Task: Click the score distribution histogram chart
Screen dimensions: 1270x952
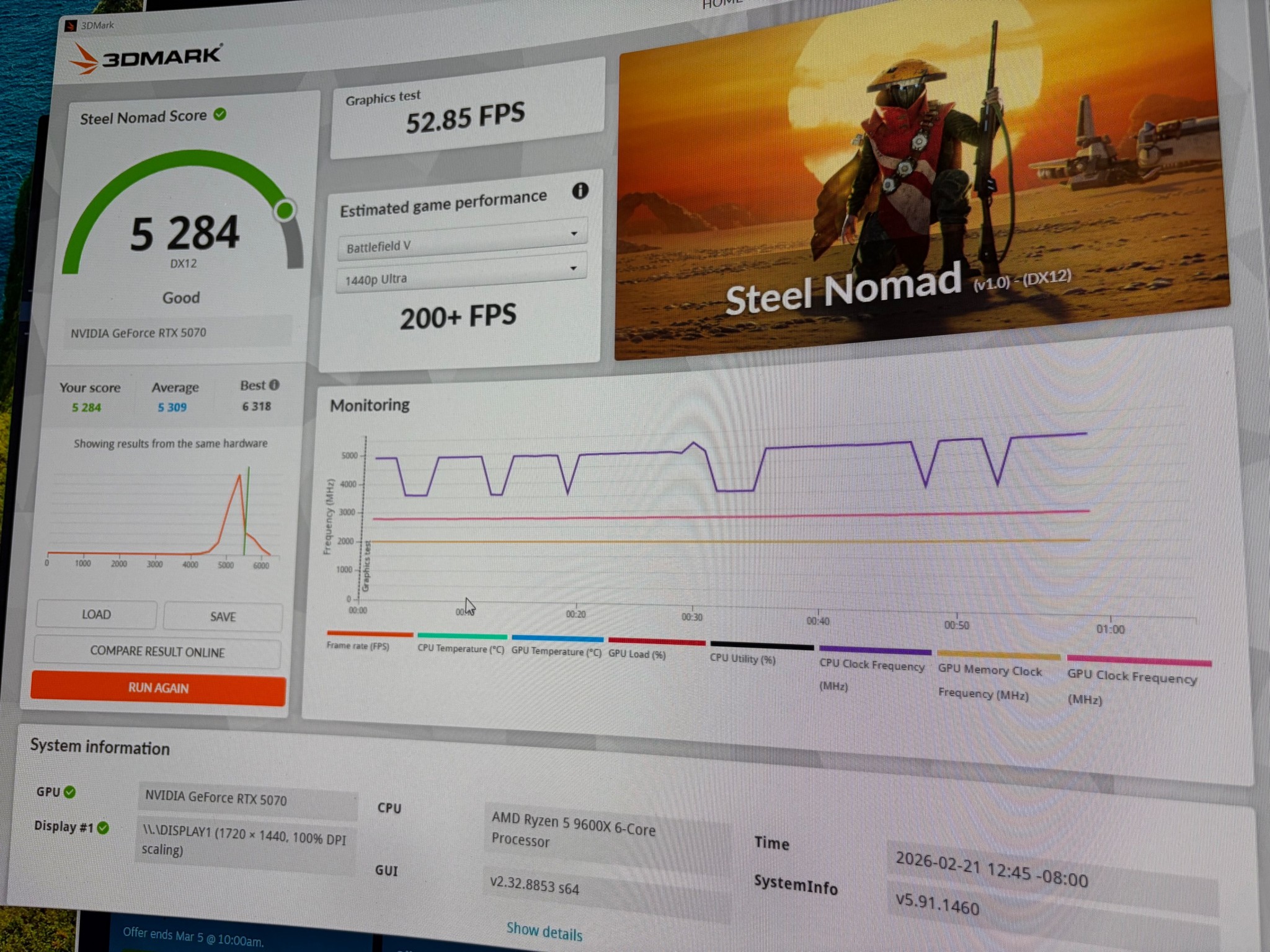Action: click(x=163, y=518)
